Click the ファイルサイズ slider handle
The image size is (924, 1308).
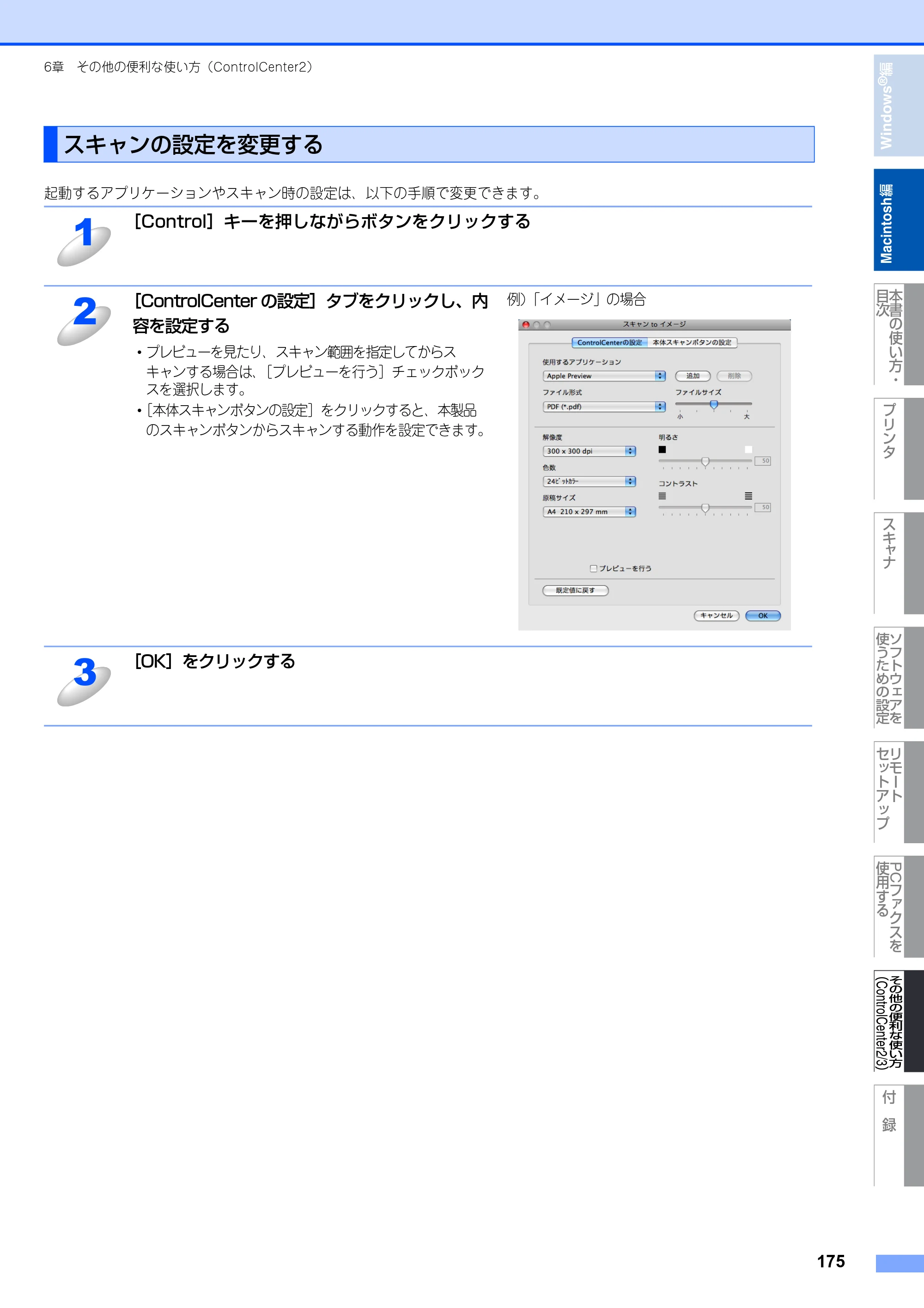(x=714, y=404)
